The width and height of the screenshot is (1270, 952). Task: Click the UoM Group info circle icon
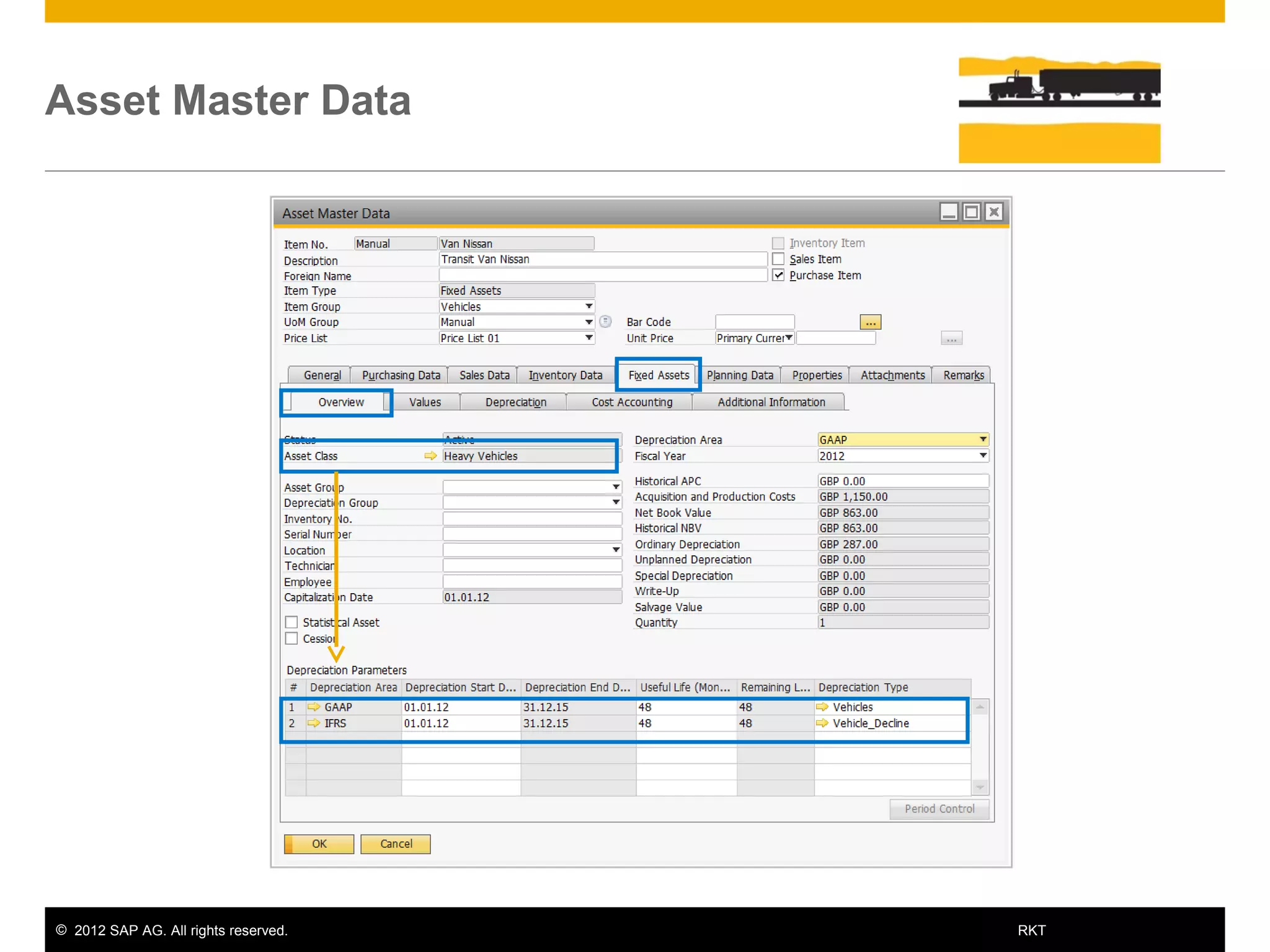tap(605, 321)
